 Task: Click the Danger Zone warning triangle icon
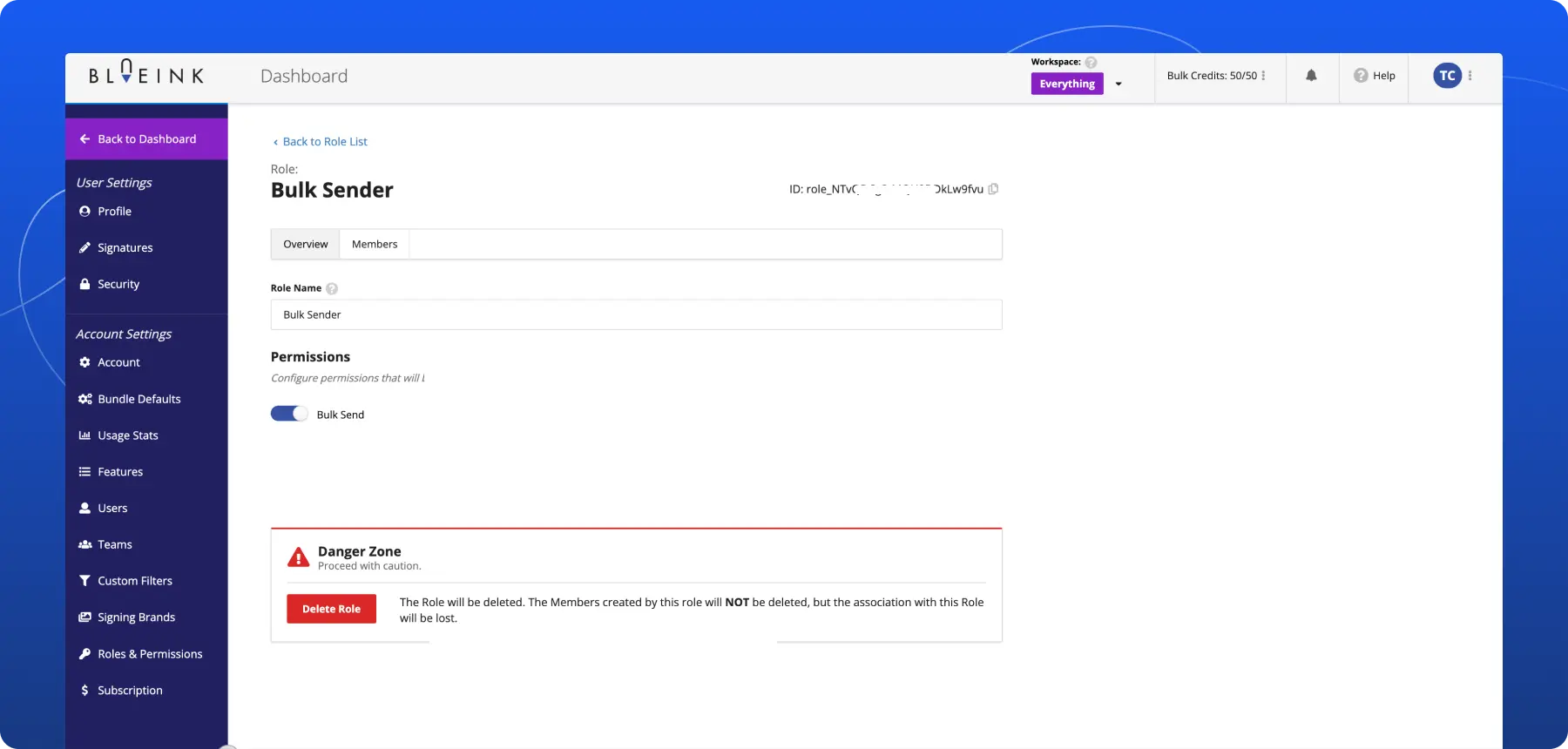tap(299, 557)
